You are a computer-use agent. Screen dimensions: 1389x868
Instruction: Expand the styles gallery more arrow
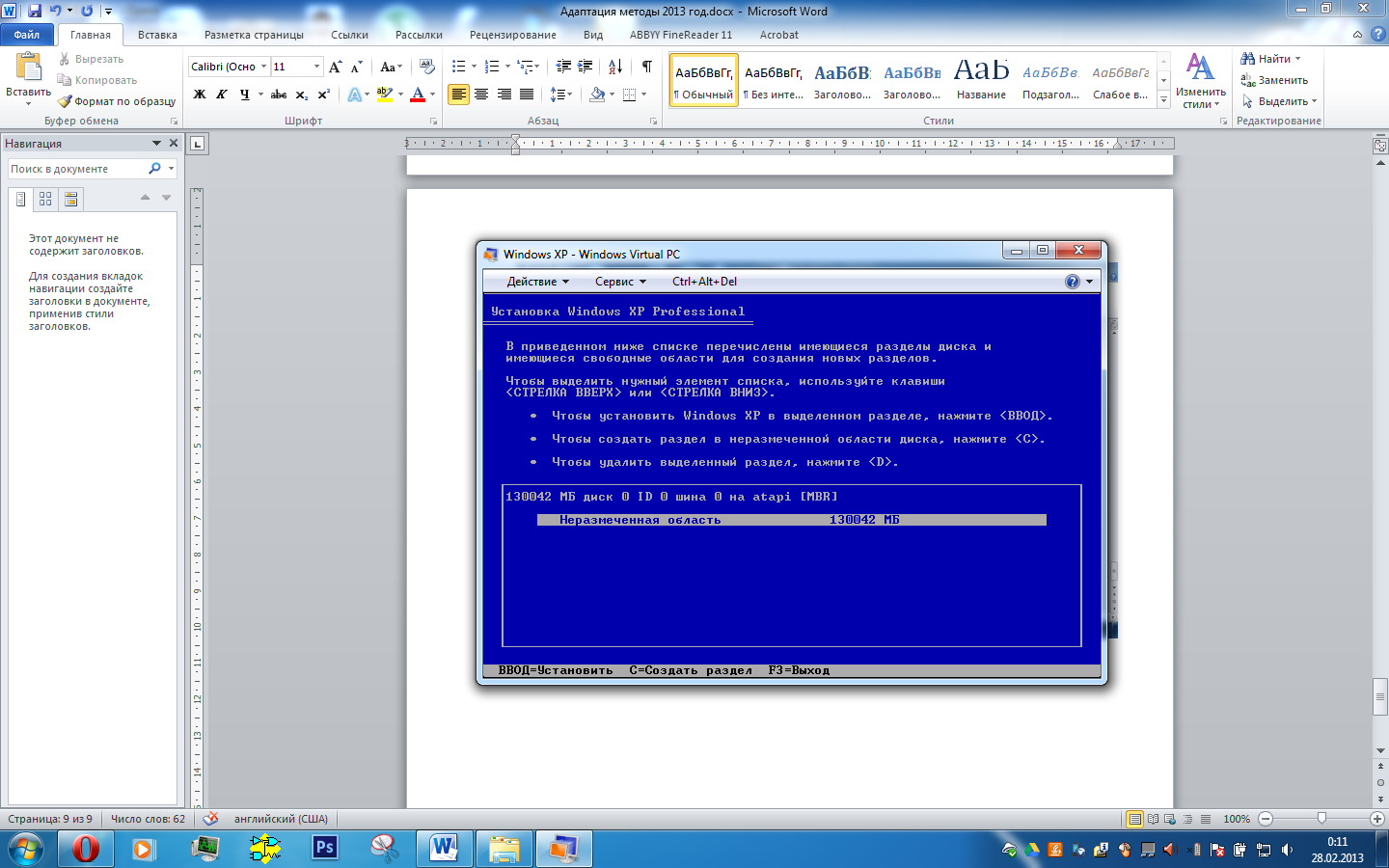coord(1164,100)
